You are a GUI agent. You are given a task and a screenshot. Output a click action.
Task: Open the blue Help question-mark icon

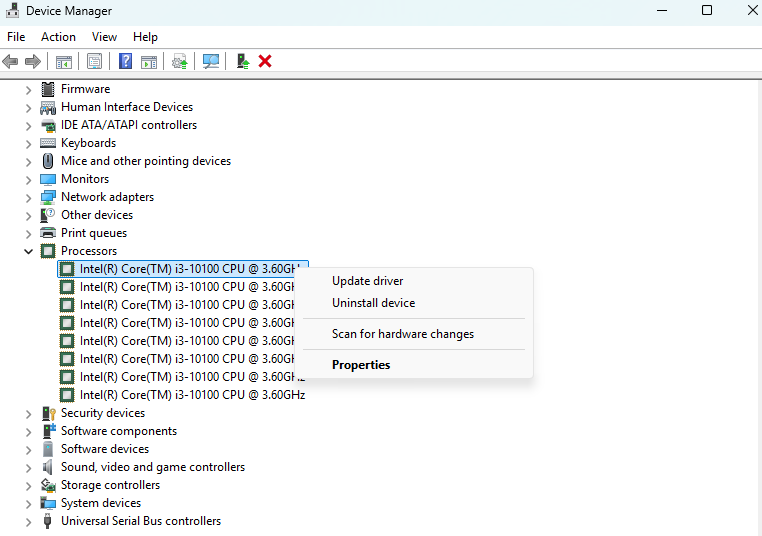coord(125,61)
